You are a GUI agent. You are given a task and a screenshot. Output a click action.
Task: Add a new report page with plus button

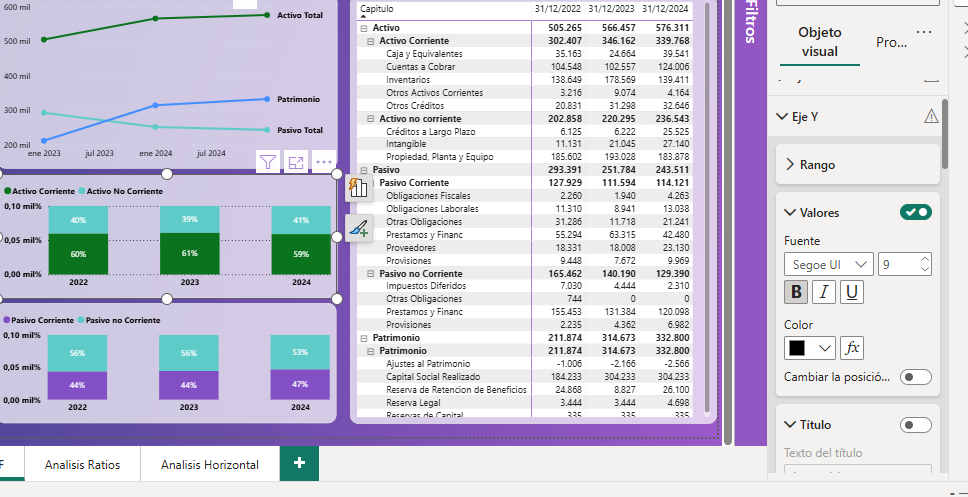(x=299, y=463)
